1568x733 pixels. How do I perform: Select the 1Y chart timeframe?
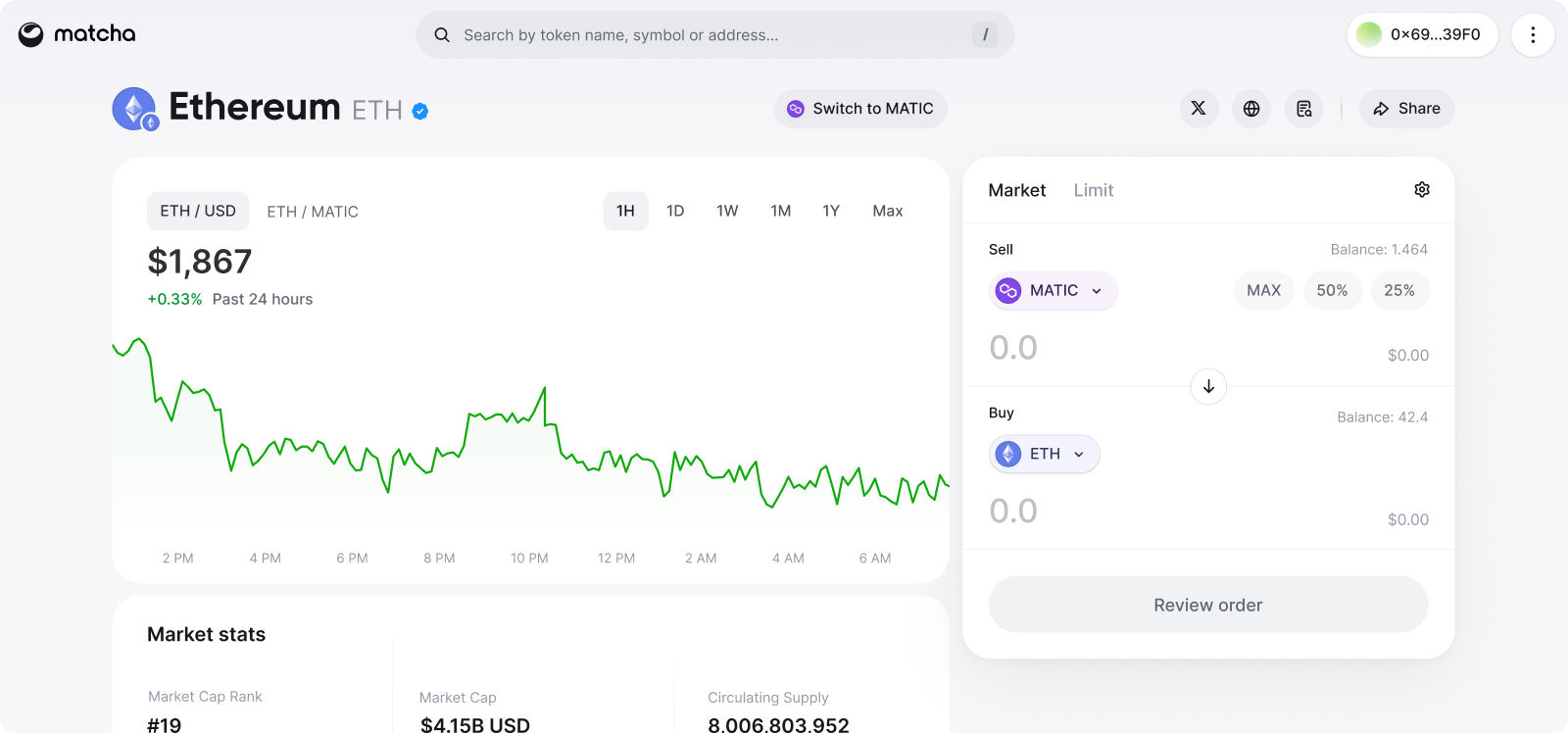click(831, 211)
